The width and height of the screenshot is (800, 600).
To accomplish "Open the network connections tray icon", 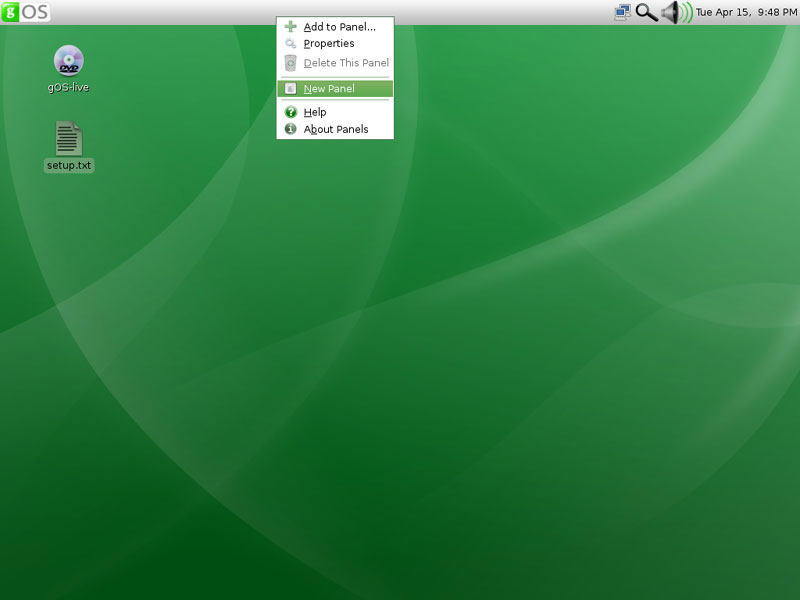I will [x=622, y=12].
